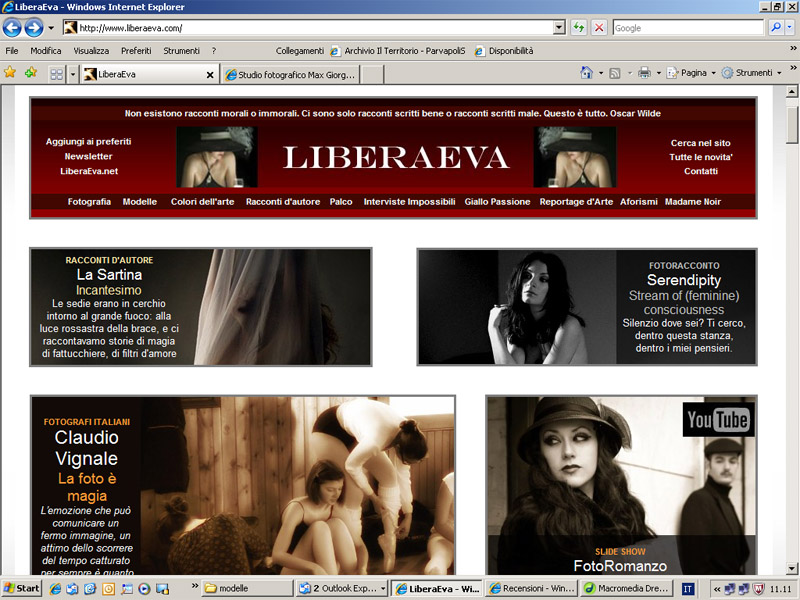Viewport: 800px width, 600px height.
Task: Click the Home page icon
Action: [x=587, y=73]
